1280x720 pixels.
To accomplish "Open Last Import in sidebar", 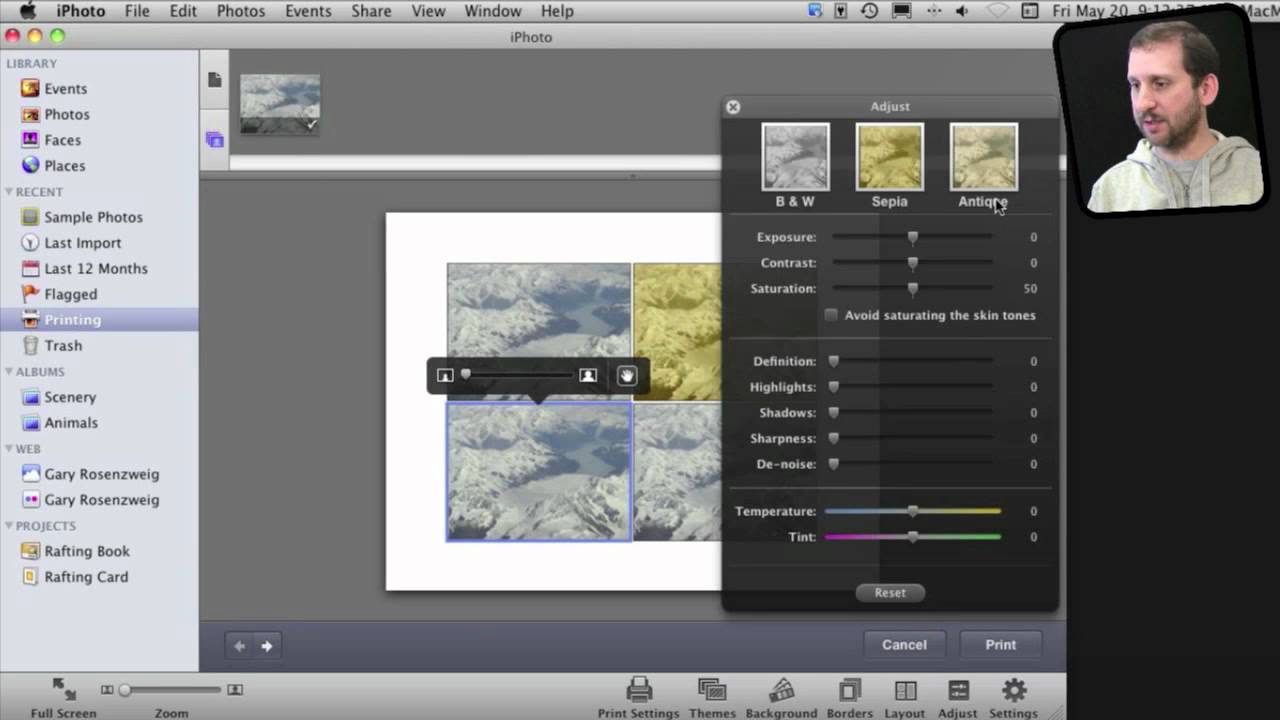I will point(82,243).
